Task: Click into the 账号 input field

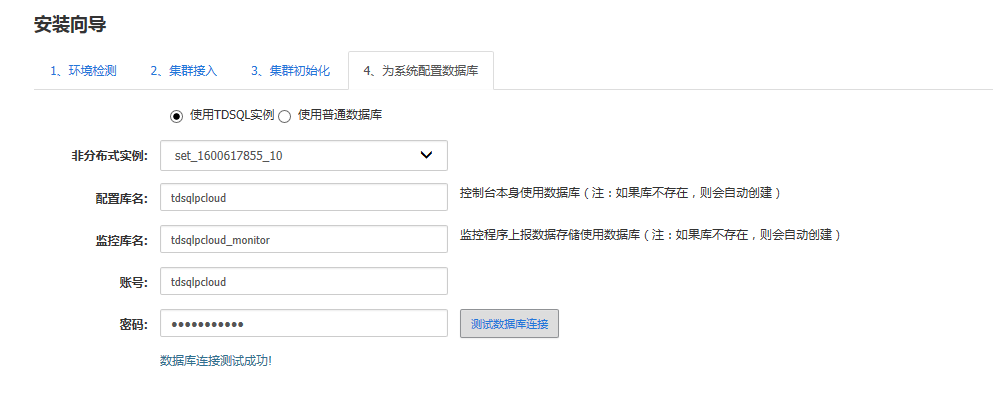Action: [x=303, y=282]
